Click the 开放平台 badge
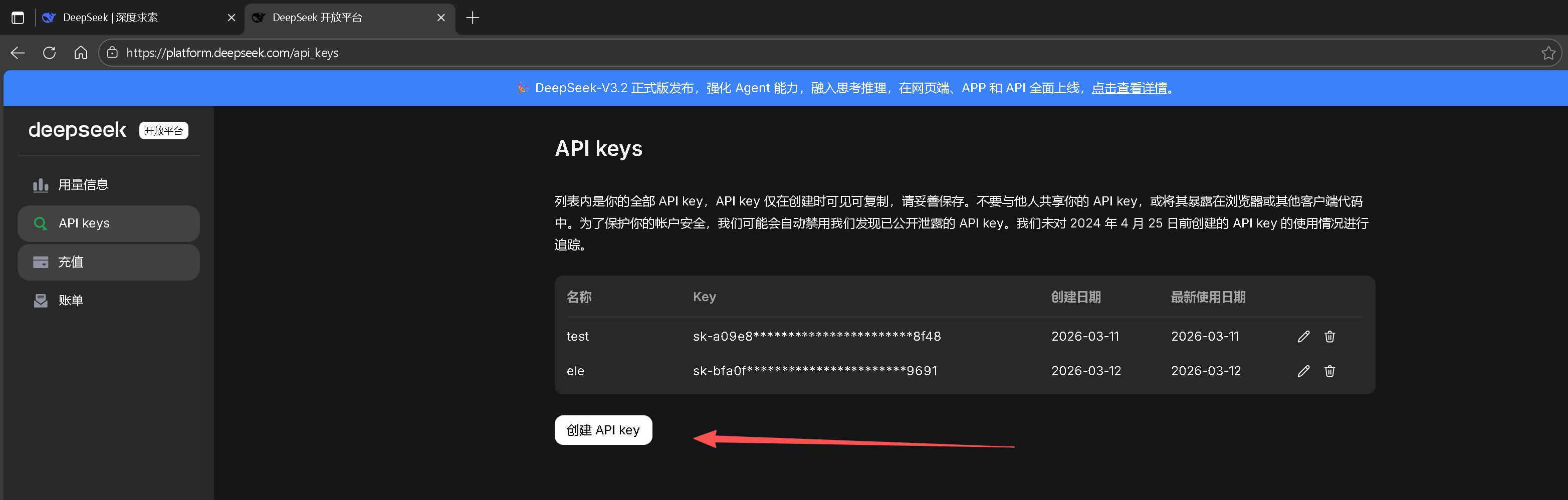1568x500 pixels. point(164,131)
